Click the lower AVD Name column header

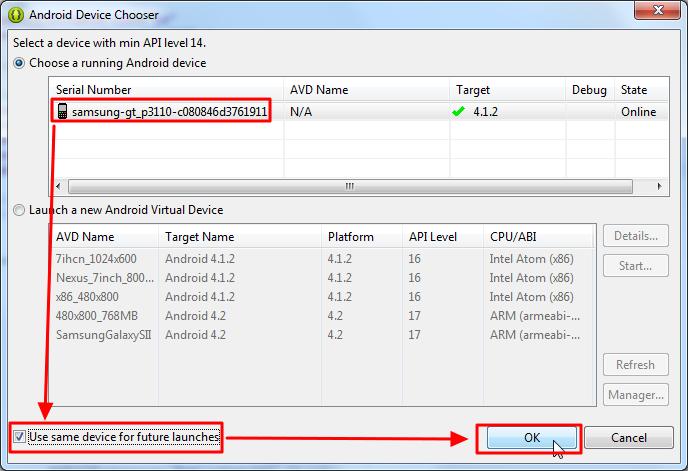coord(104,237)
